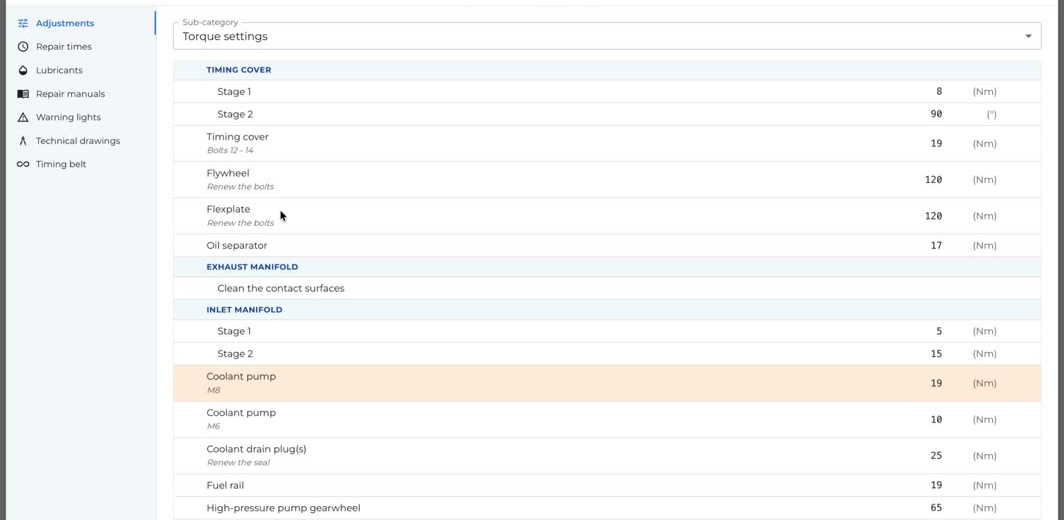Select the Oil separator row

(607, 246)
